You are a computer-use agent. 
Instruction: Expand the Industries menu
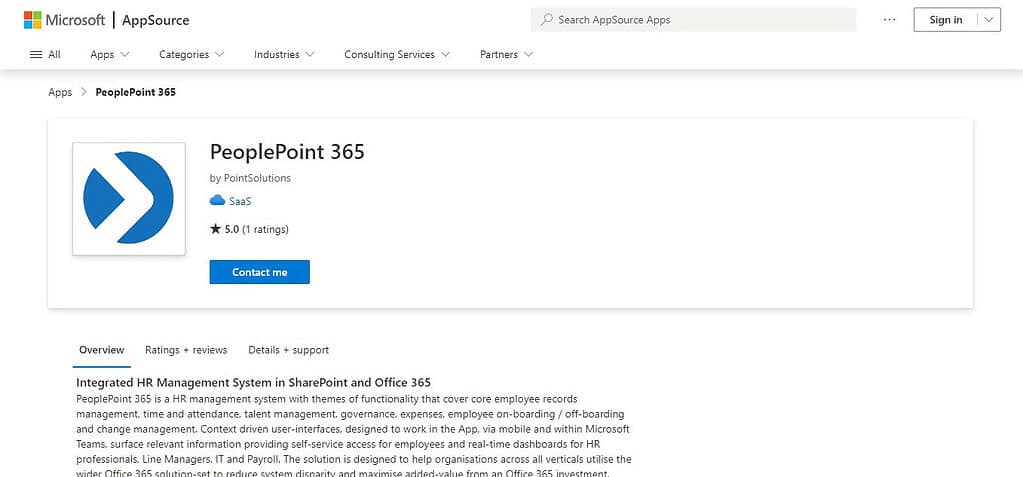tap(284, 55)
